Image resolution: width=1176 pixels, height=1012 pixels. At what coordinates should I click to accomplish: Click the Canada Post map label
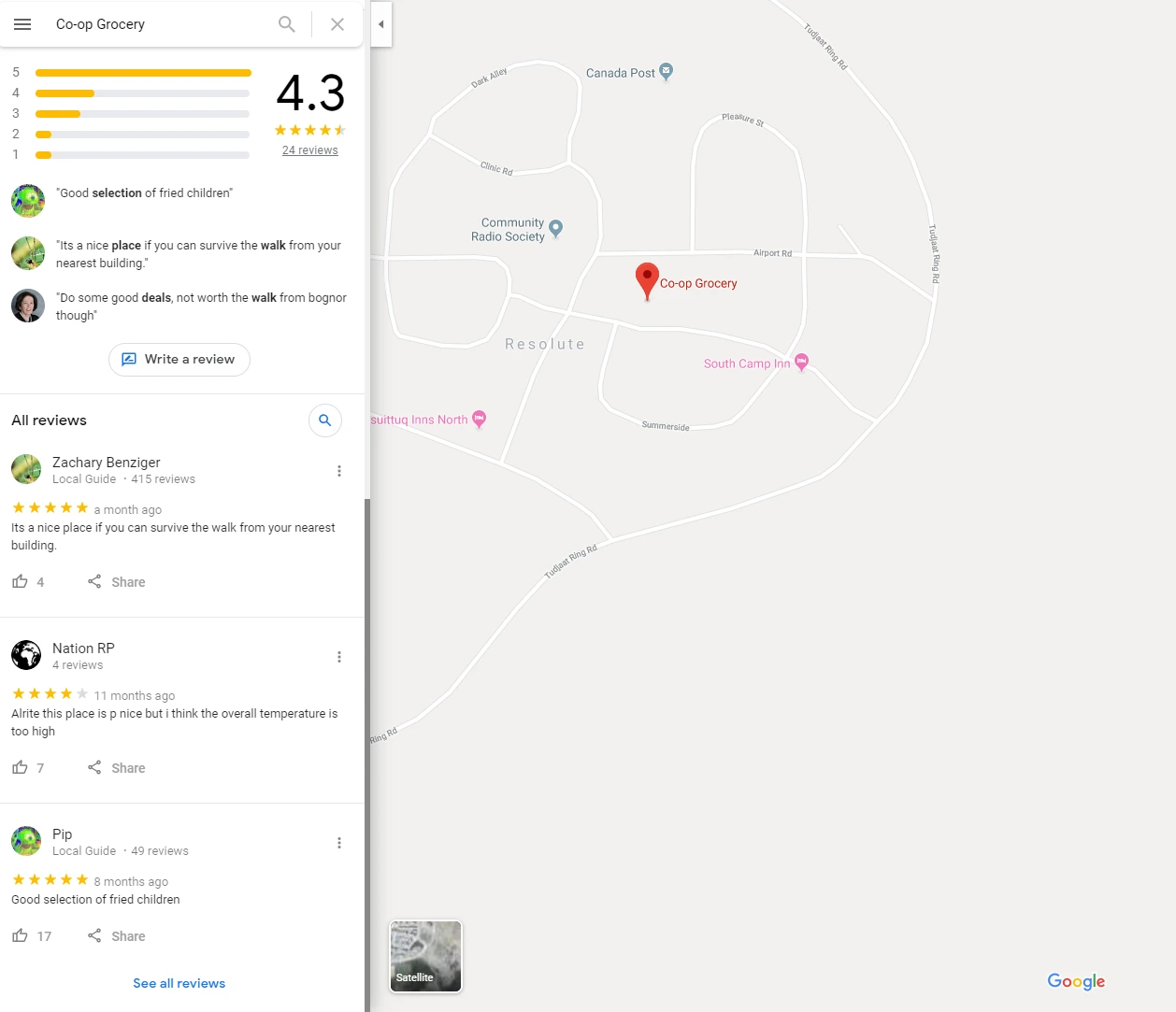(x=621, y=73)
